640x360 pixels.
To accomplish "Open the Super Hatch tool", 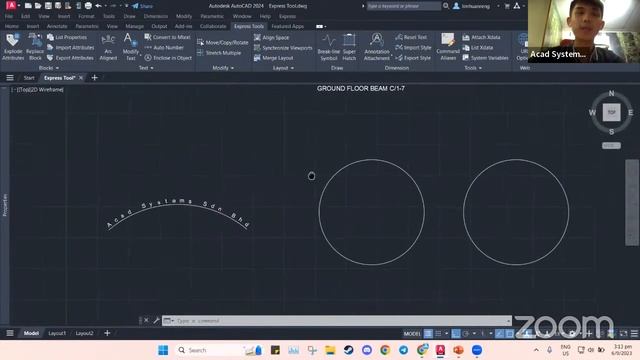I will (x=349, y=47).
